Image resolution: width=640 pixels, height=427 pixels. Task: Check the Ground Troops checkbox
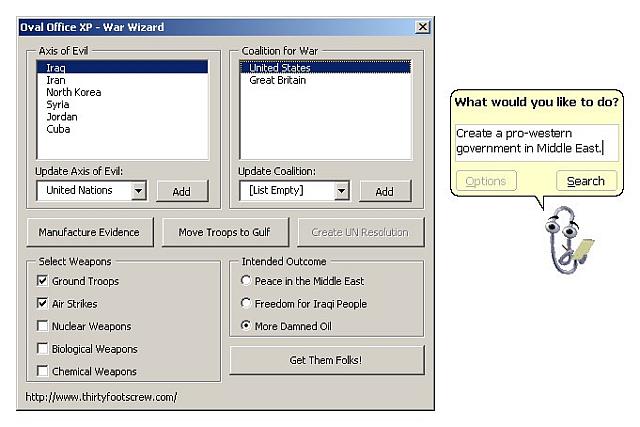[x=42, y=281]
